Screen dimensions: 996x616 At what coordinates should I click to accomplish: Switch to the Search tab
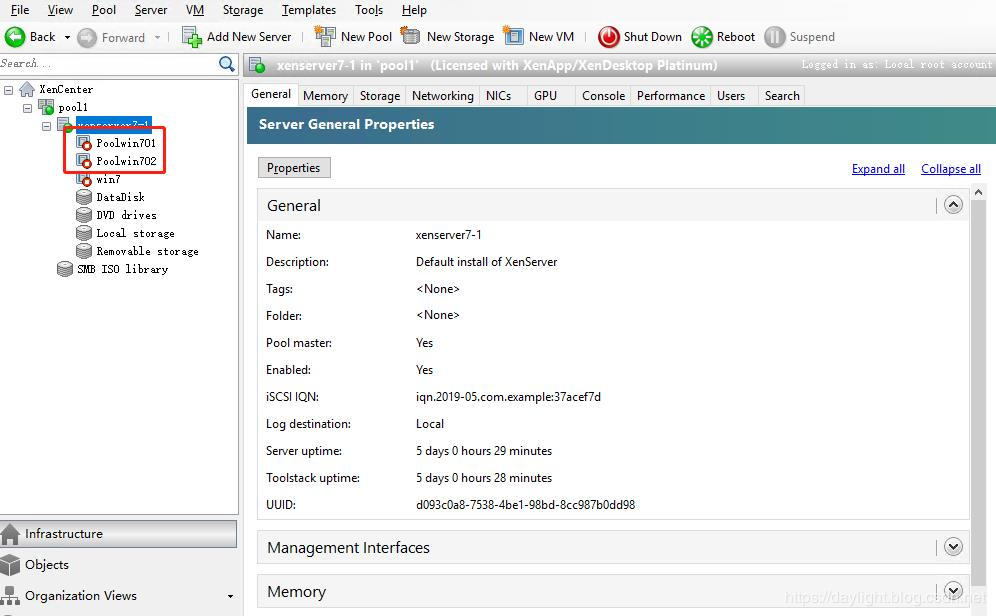click(782, 95)
